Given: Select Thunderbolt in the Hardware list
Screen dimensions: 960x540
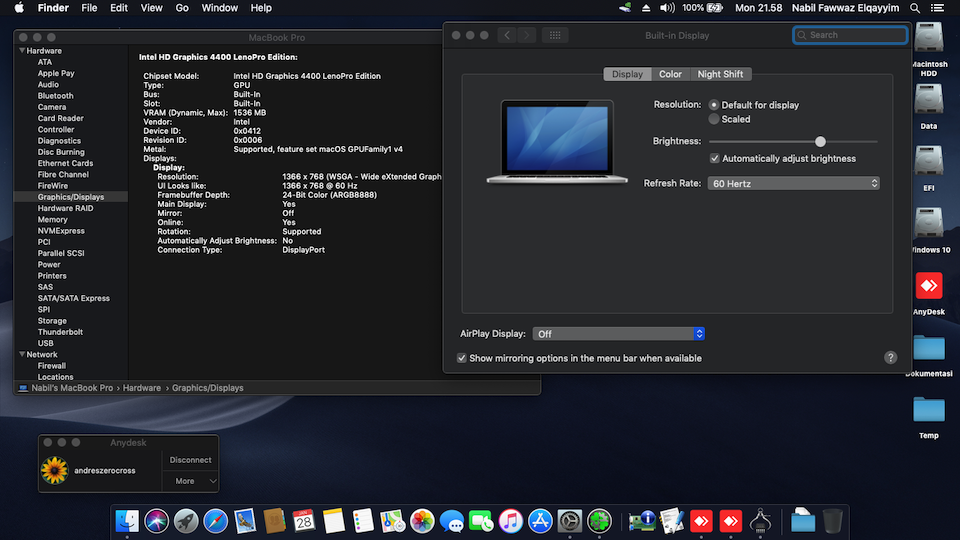Looking at the screenshot, I should (60, 332).
